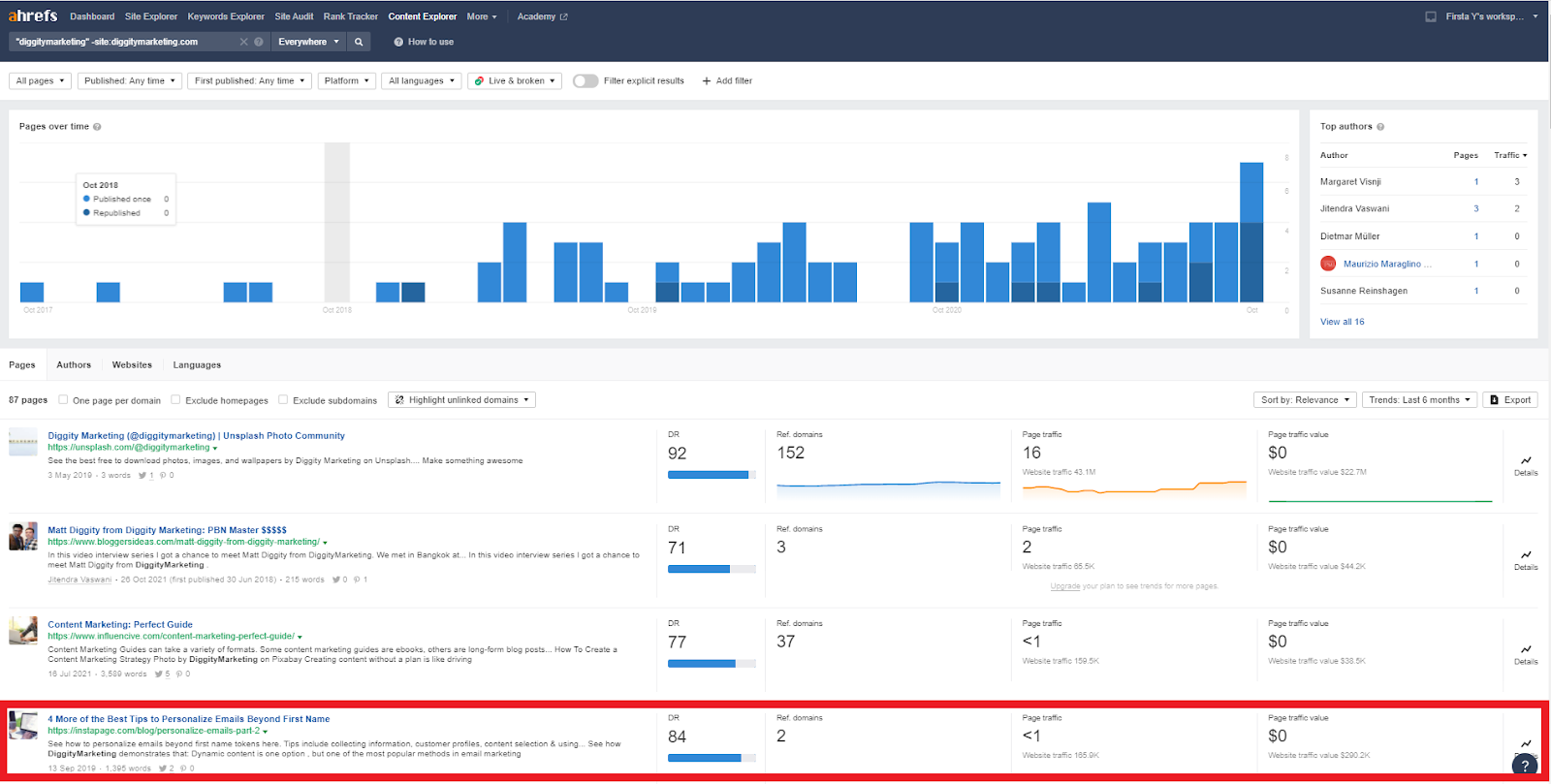Open thumbnail of Unsplash Photo Community result
This screenshot has width=1551, height=784.
pos(23,442)
